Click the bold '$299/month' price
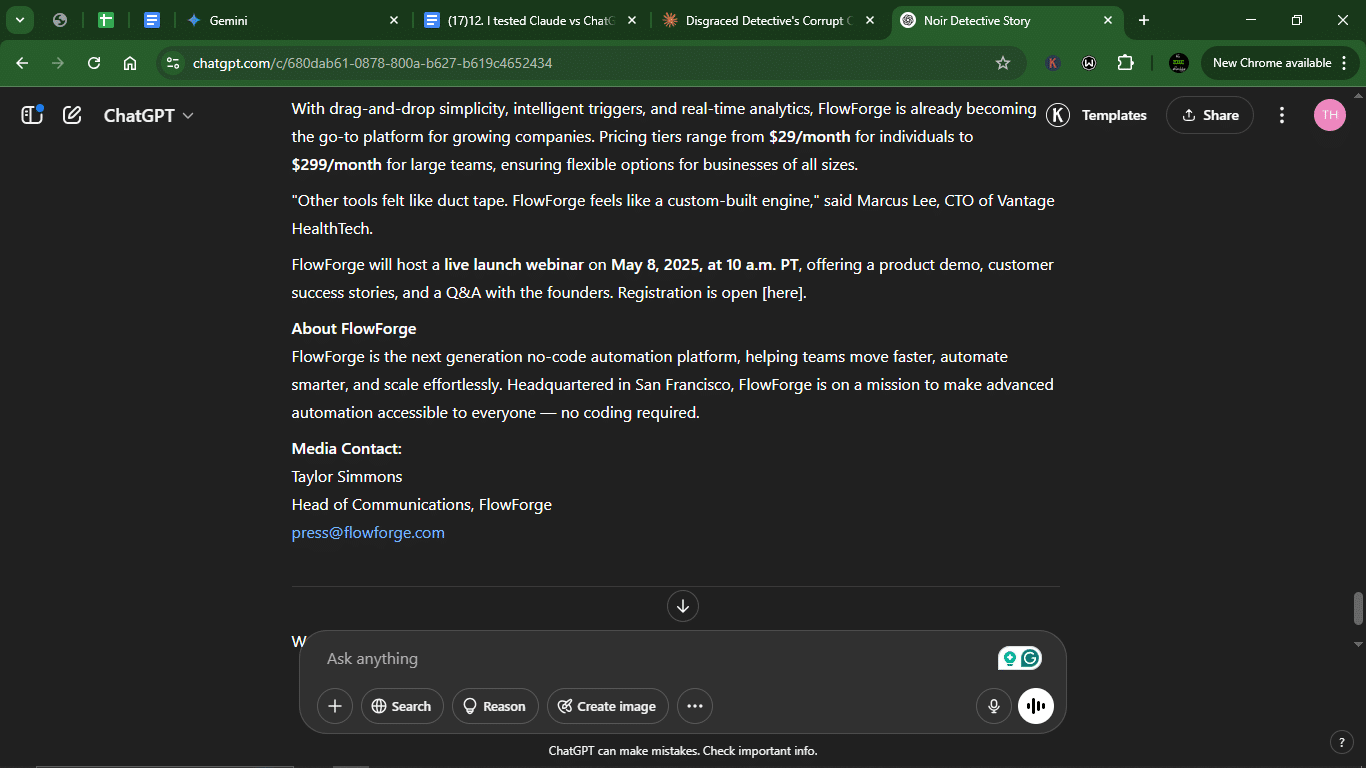The image size is (1366, 768). [337, 165]
